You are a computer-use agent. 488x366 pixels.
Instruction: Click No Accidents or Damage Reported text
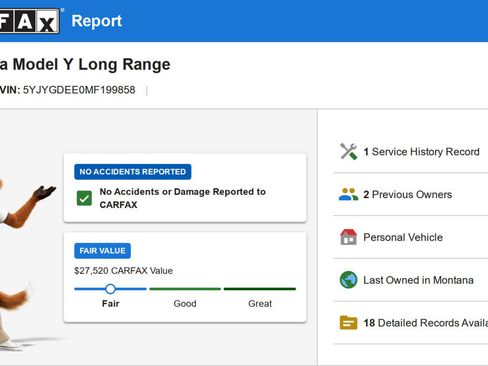pyautogui.click(x=183, y=198)
